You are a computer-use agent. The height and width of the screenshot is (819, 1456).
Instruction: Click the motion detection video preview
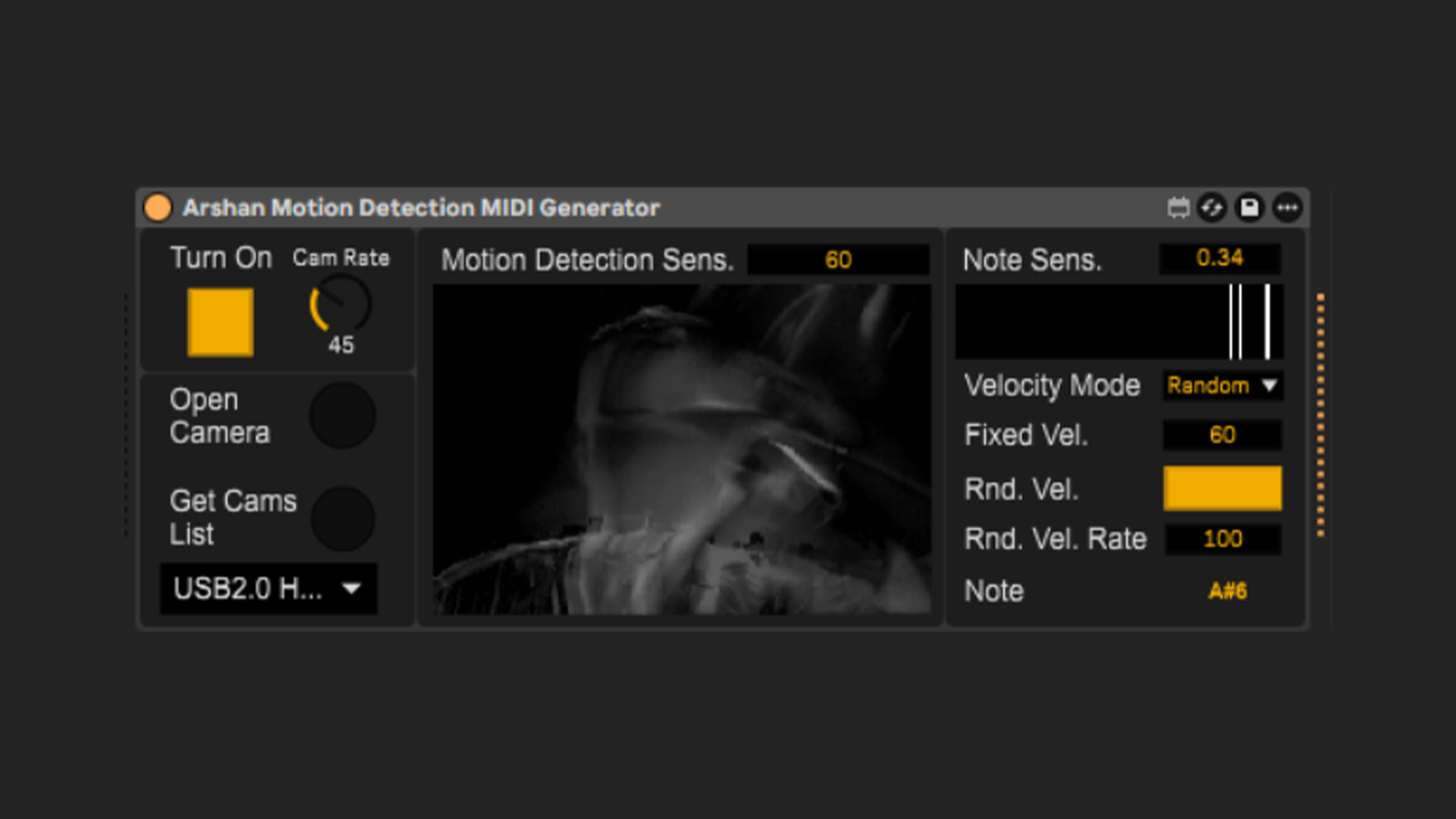pyautogui.click(x=681, y=449)
